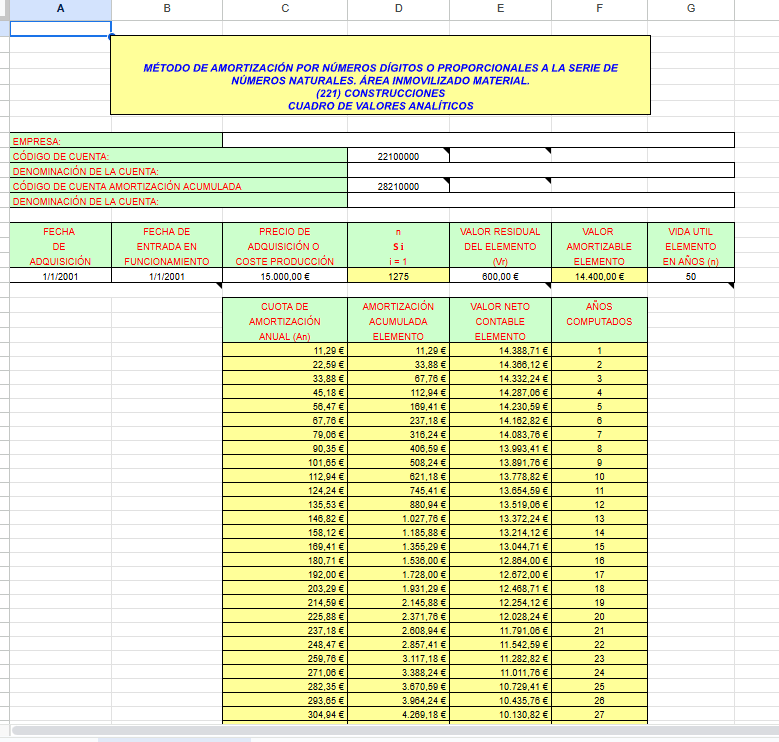Click the date under FECHA DE ADQUISICIÓN
This screenshot has height=742, width=779.
pos(60,277)
